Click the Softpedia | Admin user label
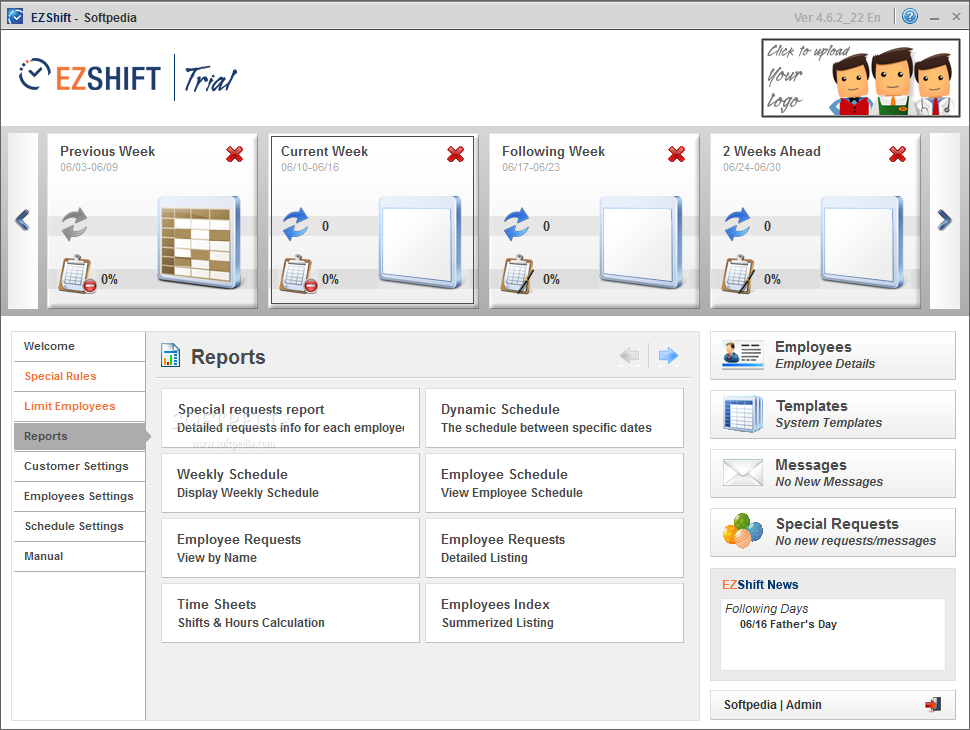 click(773, 705)
